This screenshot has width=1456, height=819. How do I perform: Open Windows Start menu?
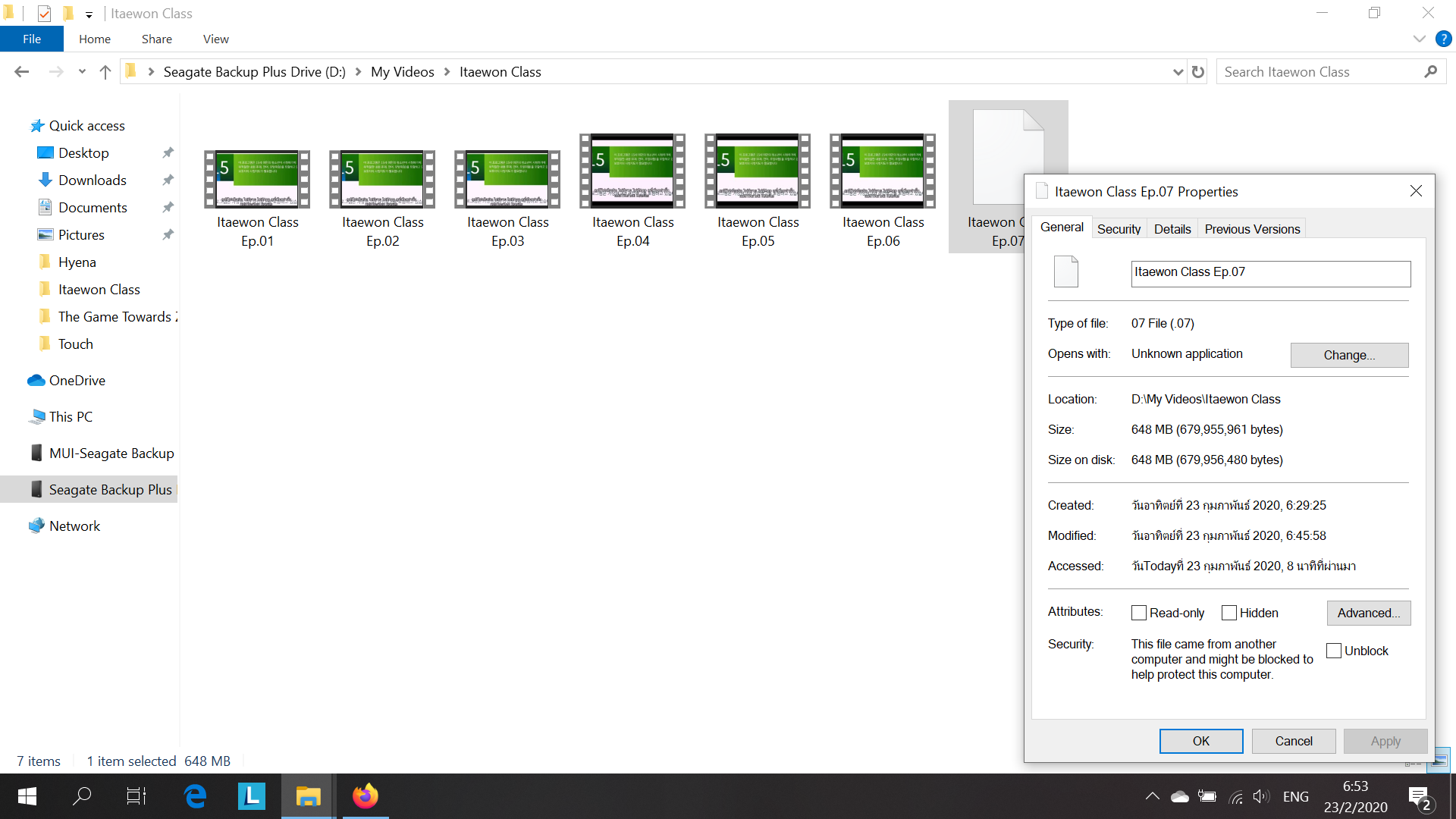[x=27, y=796]
